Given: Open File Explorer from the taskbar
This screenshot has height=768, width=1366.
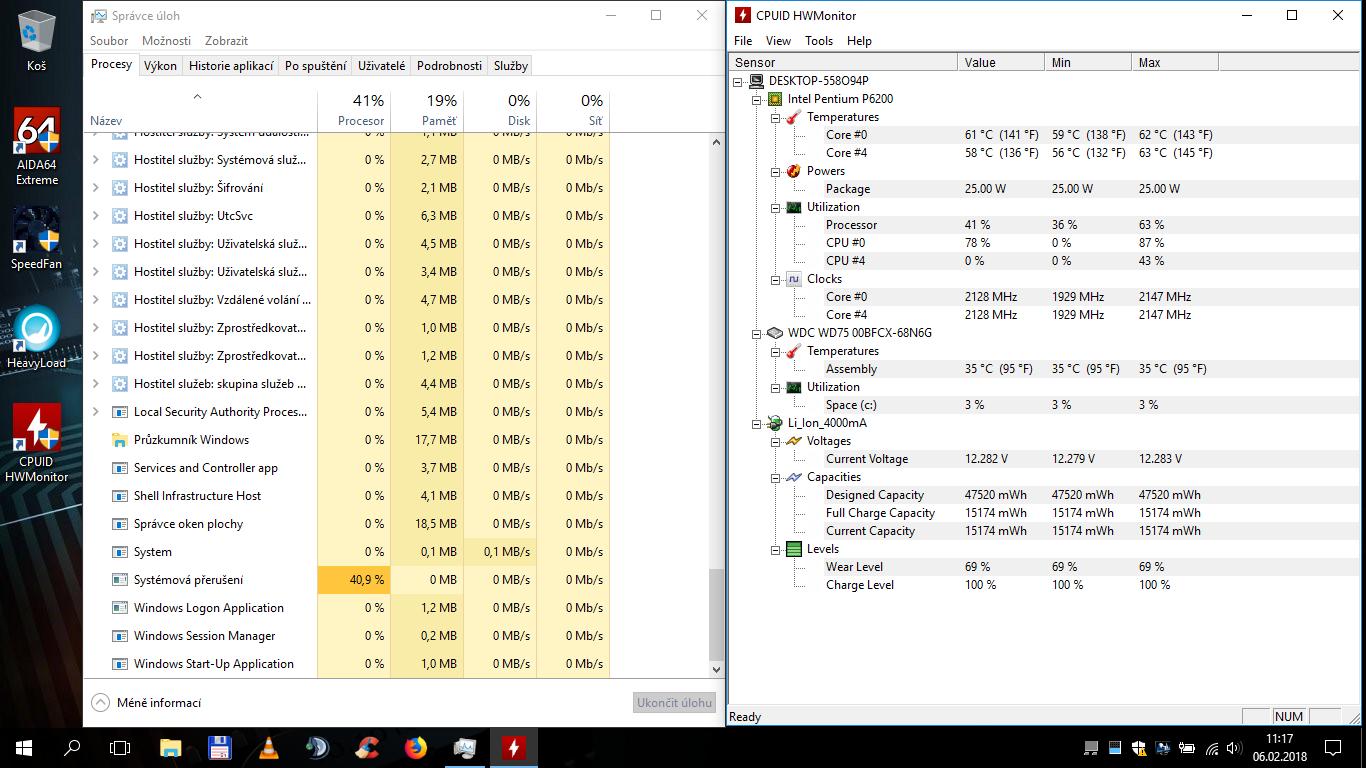Looking at the screenshot, I should click(171, 748).
